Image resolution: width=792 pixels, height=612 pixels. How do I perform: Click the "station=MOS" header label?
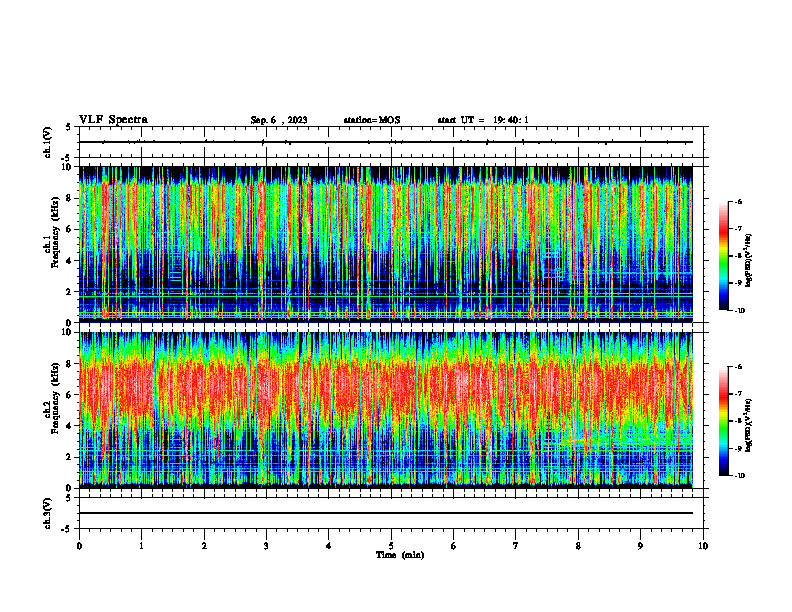(x=372, y=120)
